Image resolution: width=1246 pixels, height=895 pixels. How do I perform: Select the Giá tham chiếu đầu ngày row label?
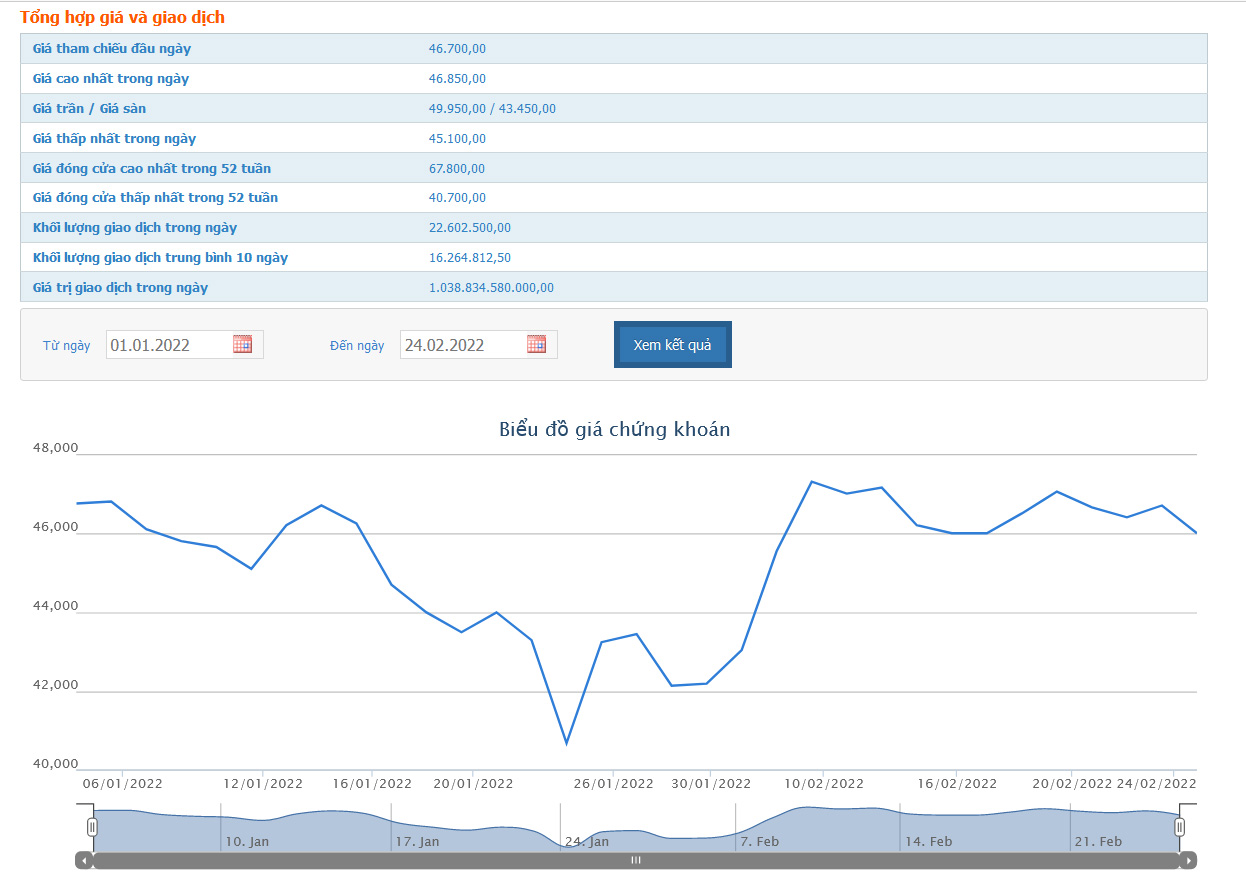[111, 49]
